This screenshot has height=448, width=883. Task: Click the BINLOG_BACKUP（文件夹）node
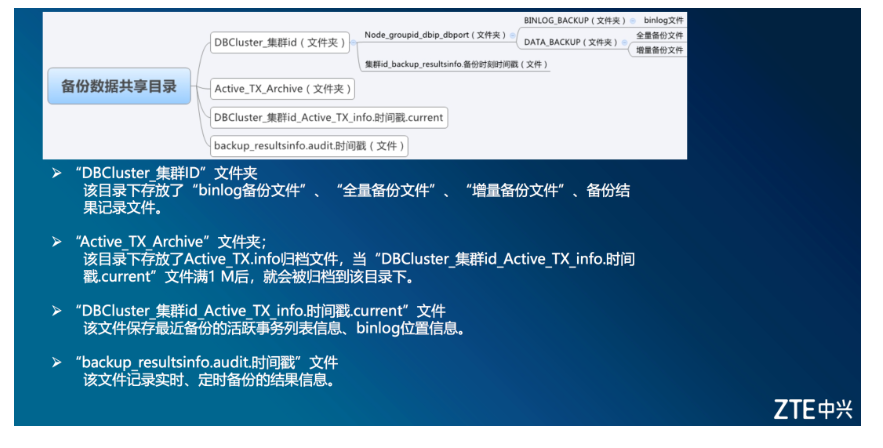[x=574, y=21]
